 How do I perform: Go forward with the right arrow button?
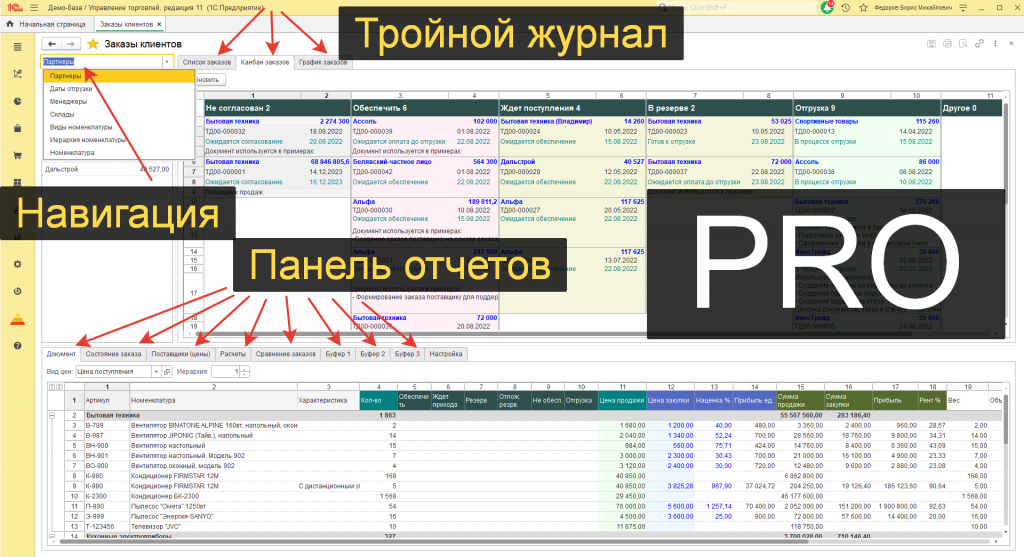[x=71, y=44]
